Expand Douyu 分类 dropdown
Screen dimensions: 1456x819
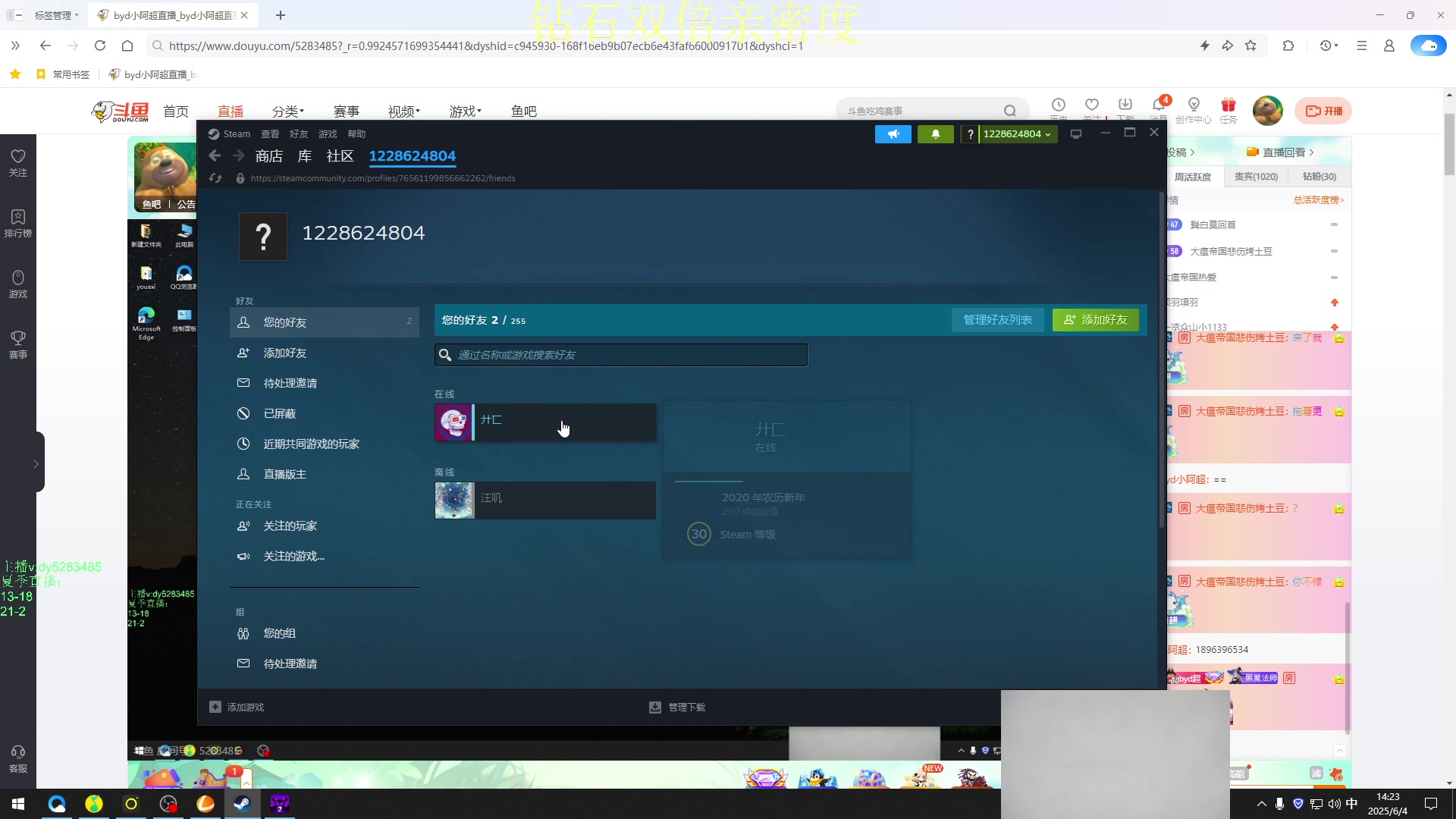pyautogui.click(x=288, y=111)
